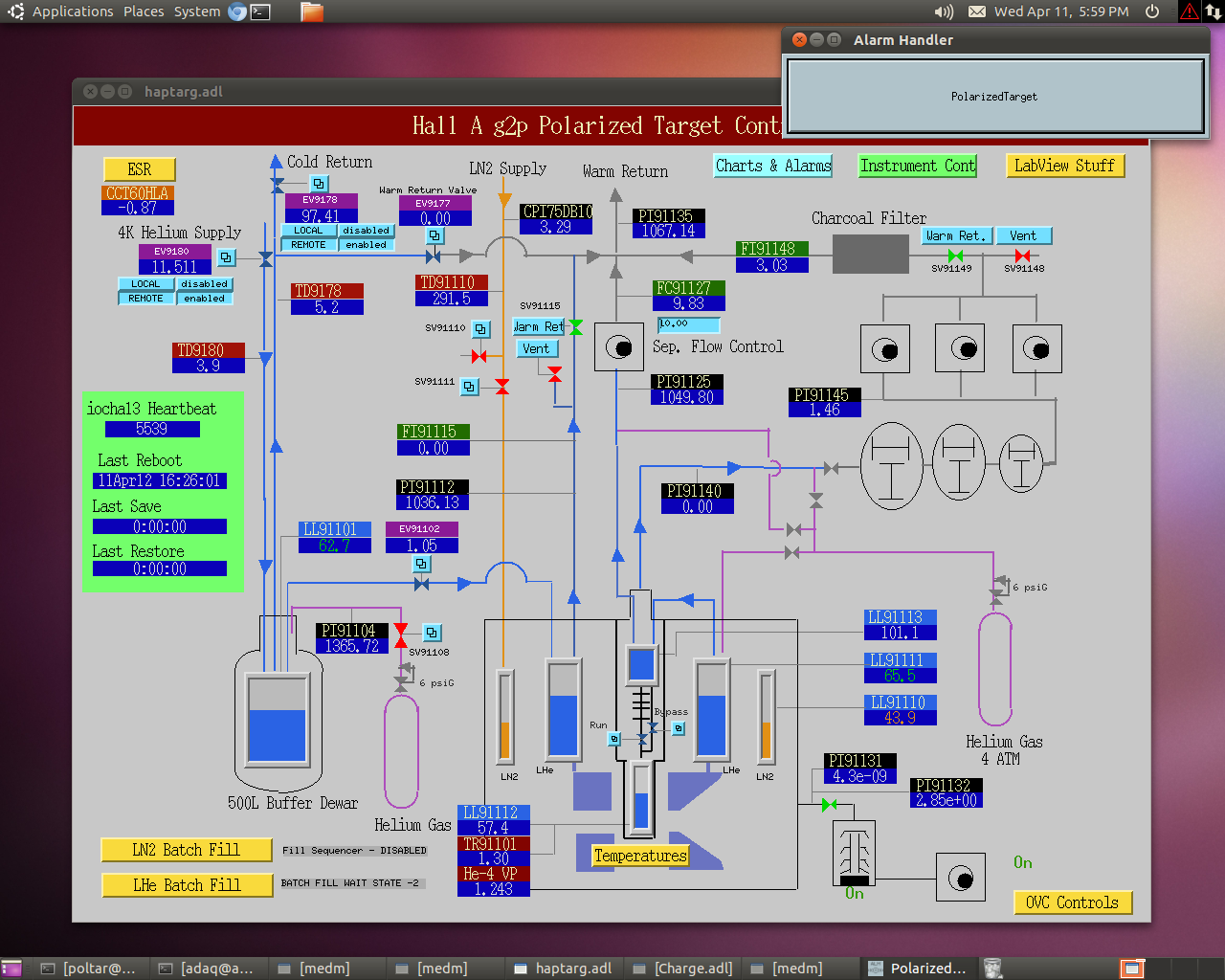Toggle Warm Ret. on the Charcoal Filter
Image resolution: width=1225 pixels, height=980 pixels.
955,235
